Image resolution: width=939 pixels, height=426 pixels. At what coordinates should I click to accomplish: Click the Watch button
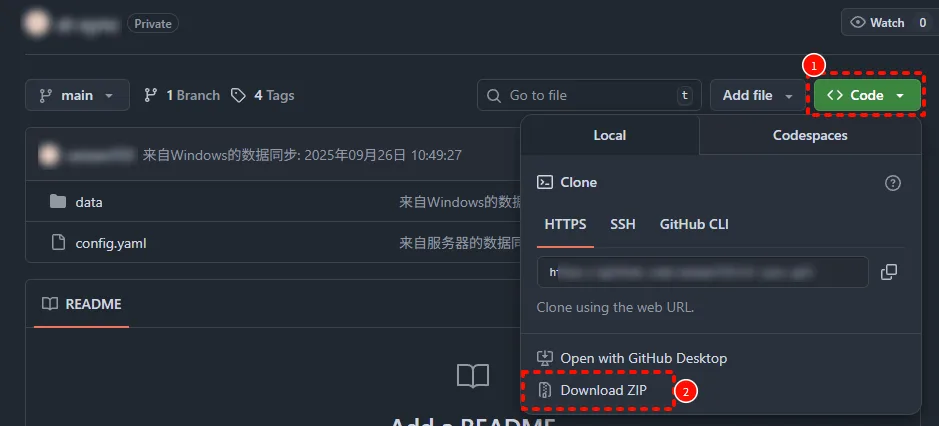point(890,23)
